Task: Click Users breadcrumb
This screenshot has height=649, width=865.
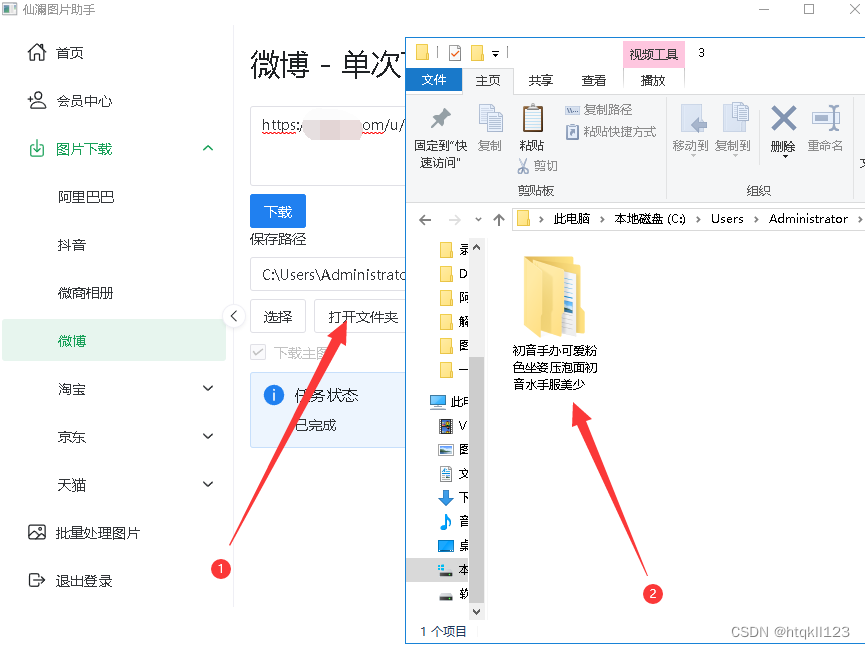Action: click(x=727, y=219)
